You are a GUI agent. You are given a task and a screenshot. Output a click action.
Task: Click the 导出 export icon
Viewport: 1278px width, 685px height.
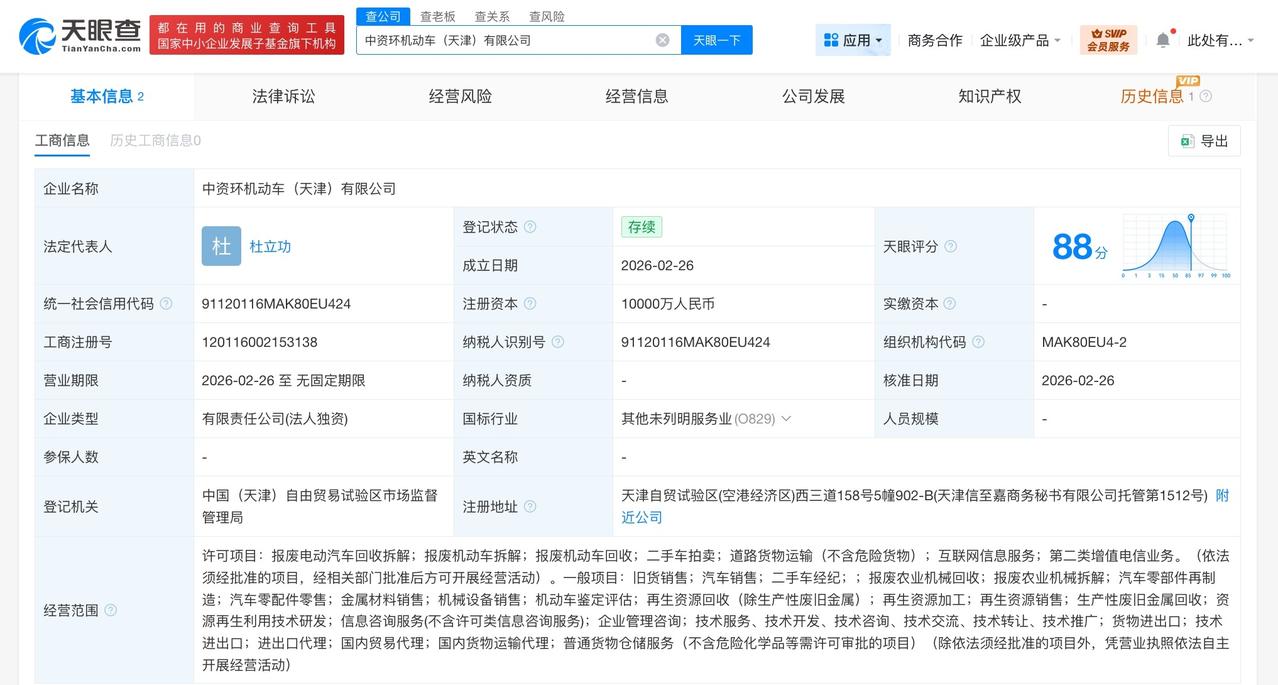pyautogui.click(x=1187, y=141)
